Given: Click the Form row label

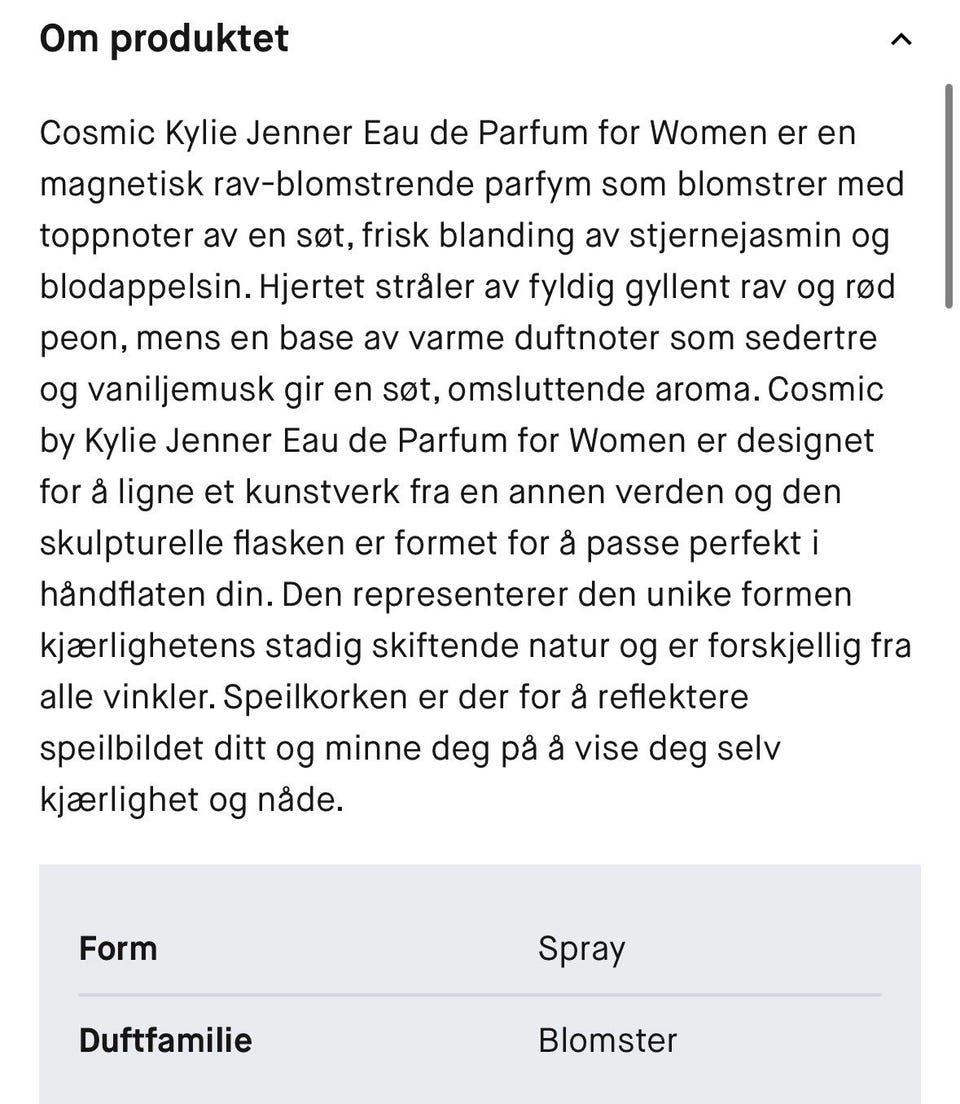Looking at the screenshot, I should 118,948.
